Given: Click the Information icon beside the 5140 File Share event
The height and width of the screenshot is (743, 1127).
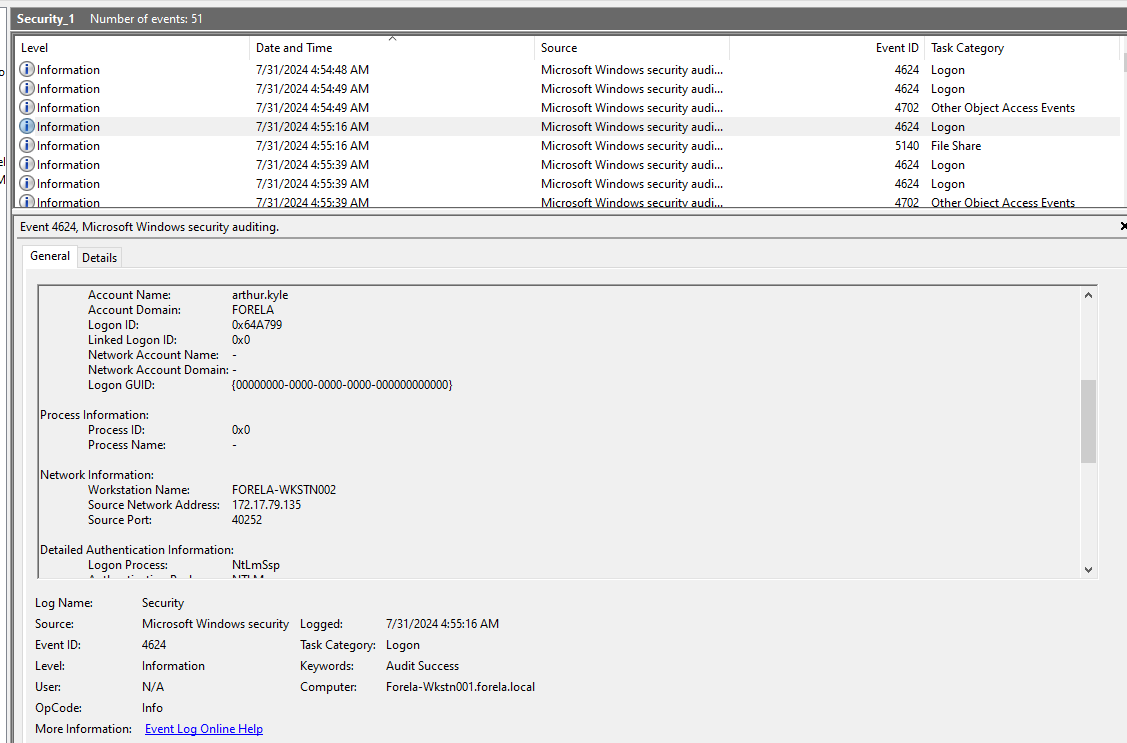Looking at the screenshot, I should [x=26, y=145].
